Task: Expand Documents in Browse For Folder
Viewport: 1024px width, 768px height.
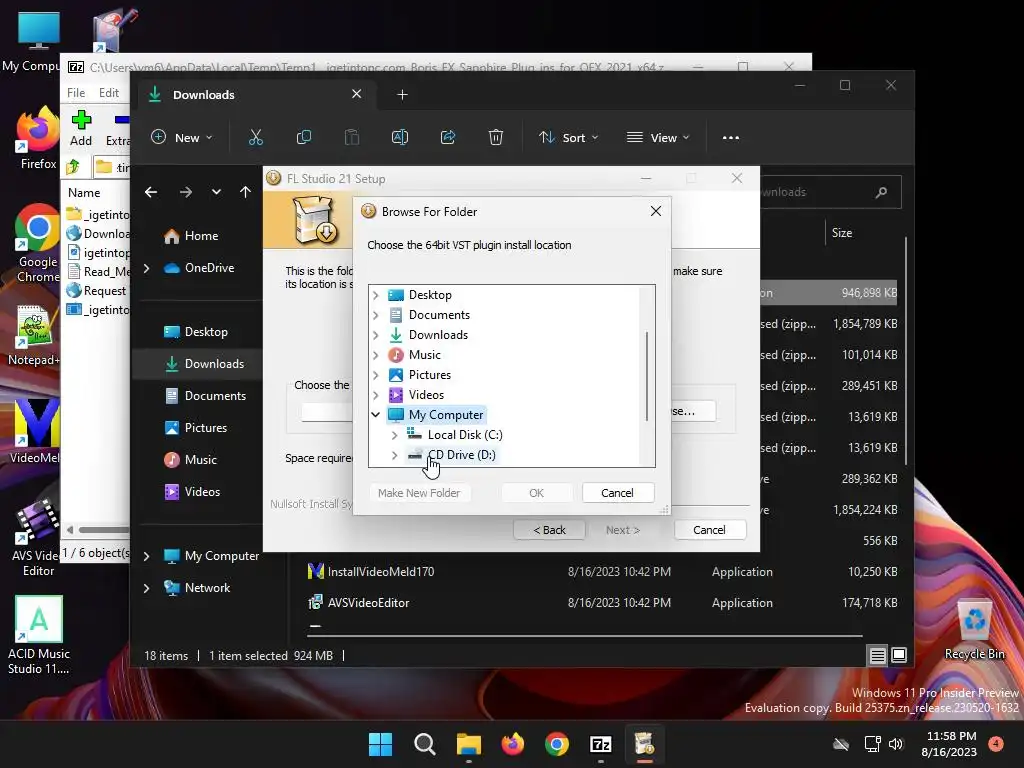Action: pos(376,315)
